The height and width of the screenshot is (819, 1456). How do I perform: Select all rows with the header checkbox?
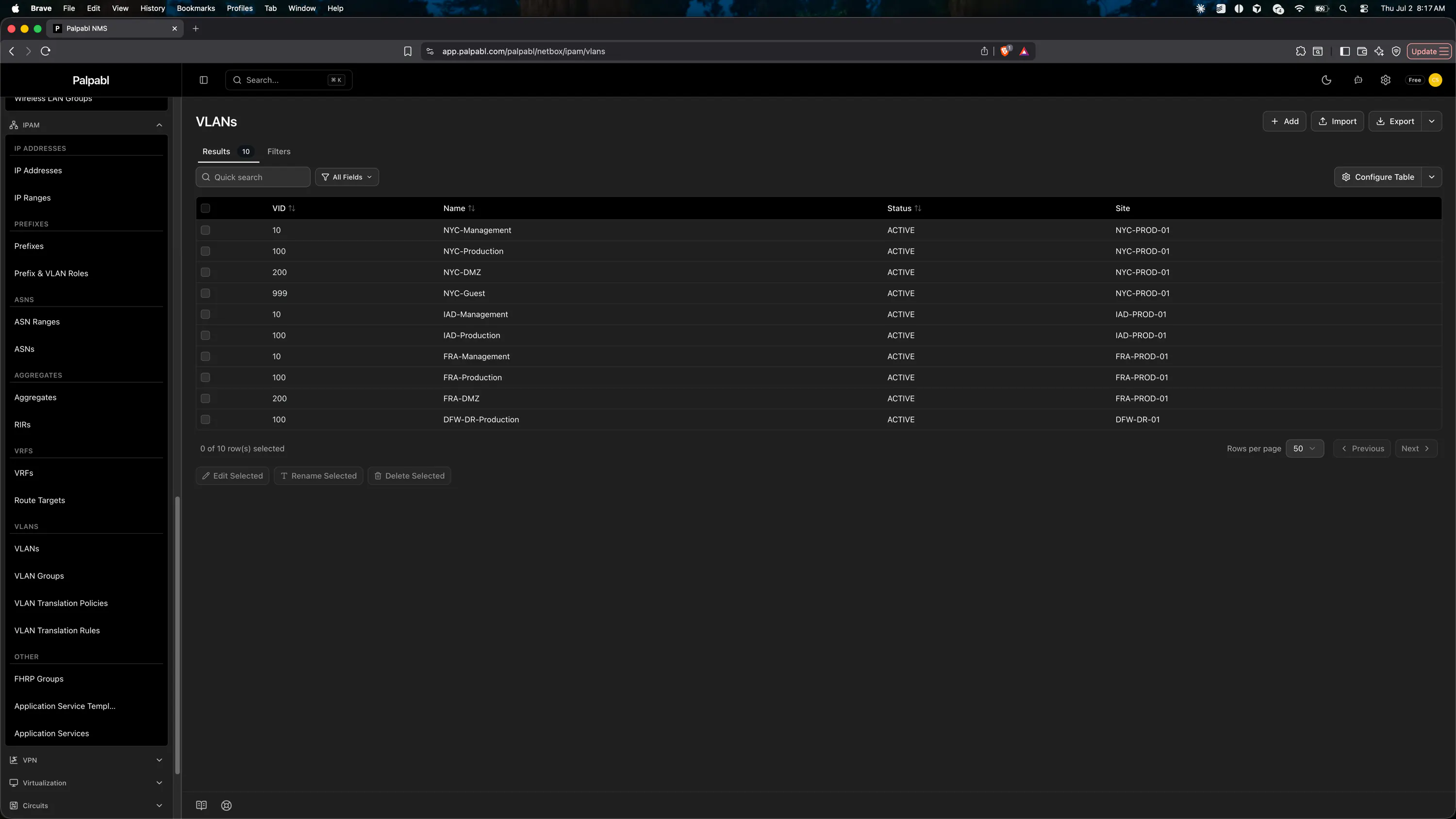click(205, 208)
